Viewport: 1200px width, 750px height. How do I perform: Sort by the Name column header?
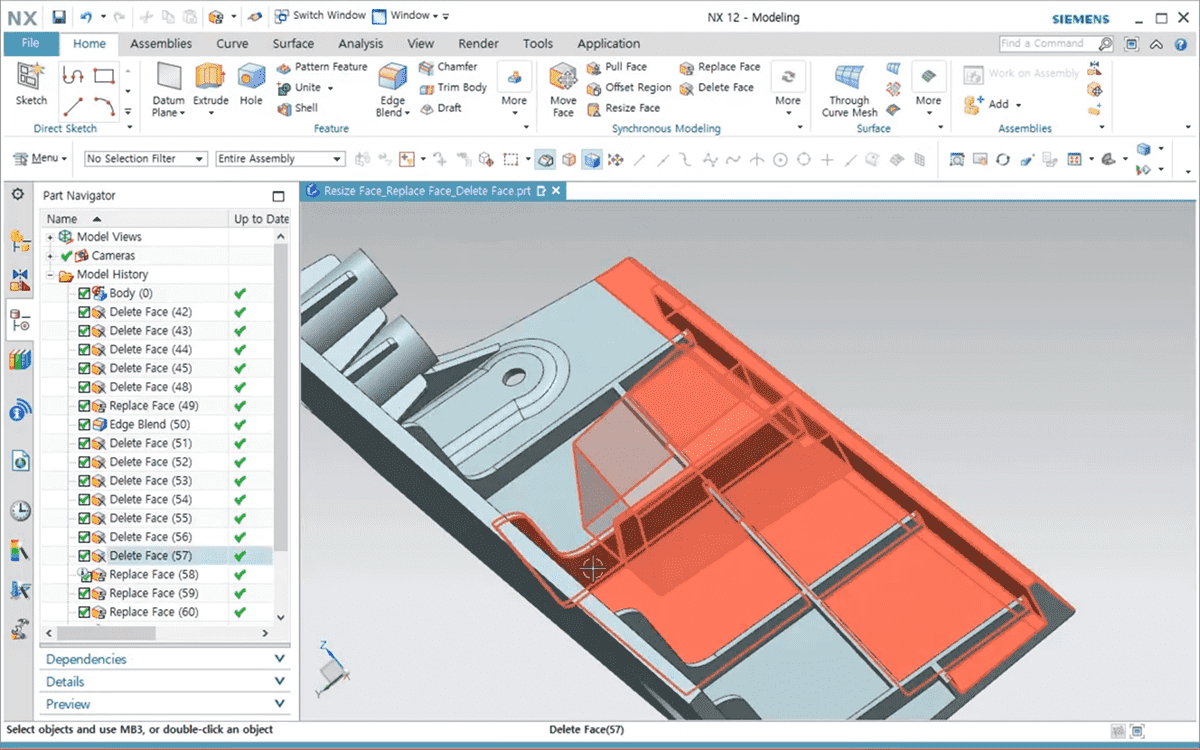point(134,219)
